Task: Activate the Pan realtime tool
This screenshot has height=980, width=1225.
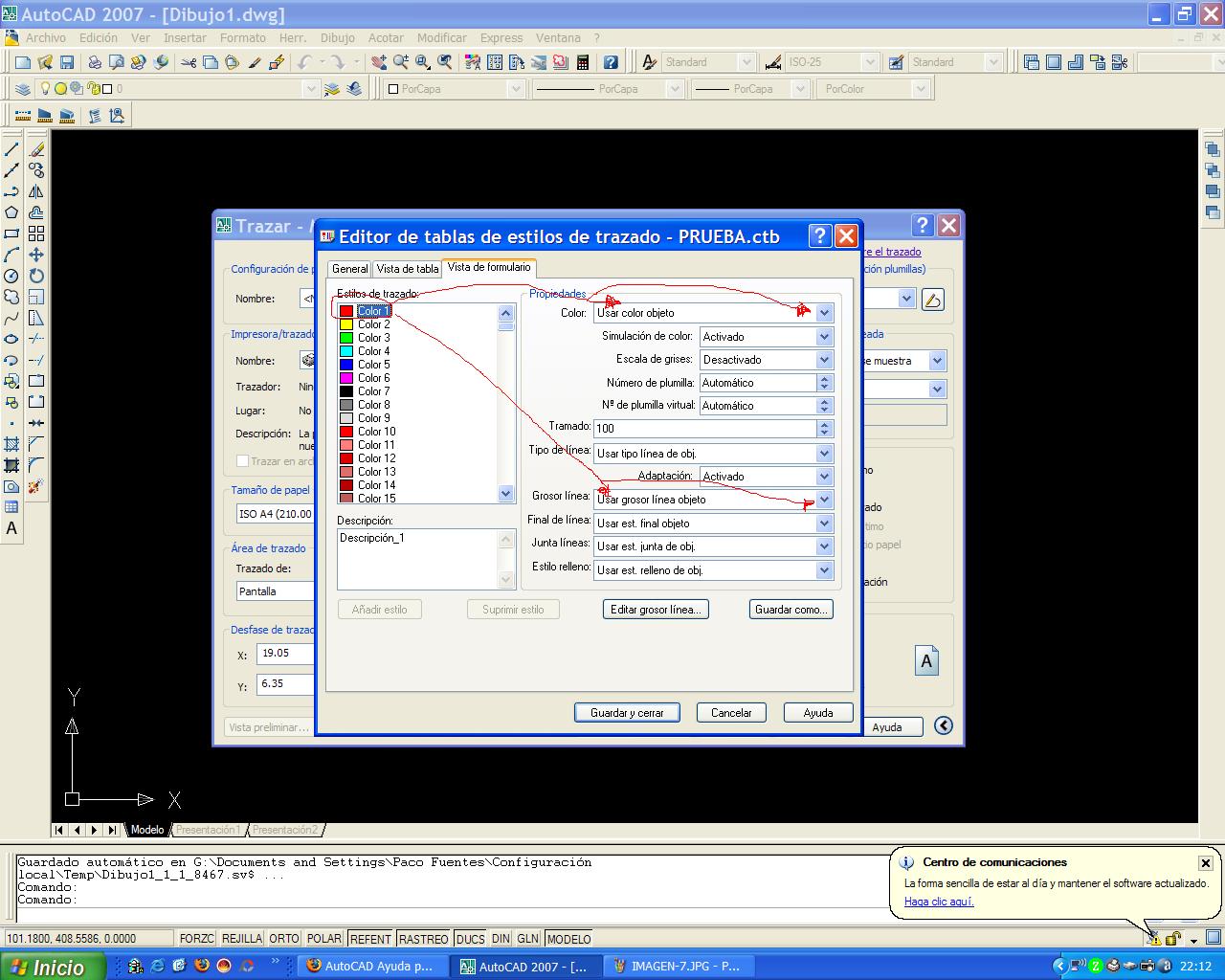Action: click(379, 62)
